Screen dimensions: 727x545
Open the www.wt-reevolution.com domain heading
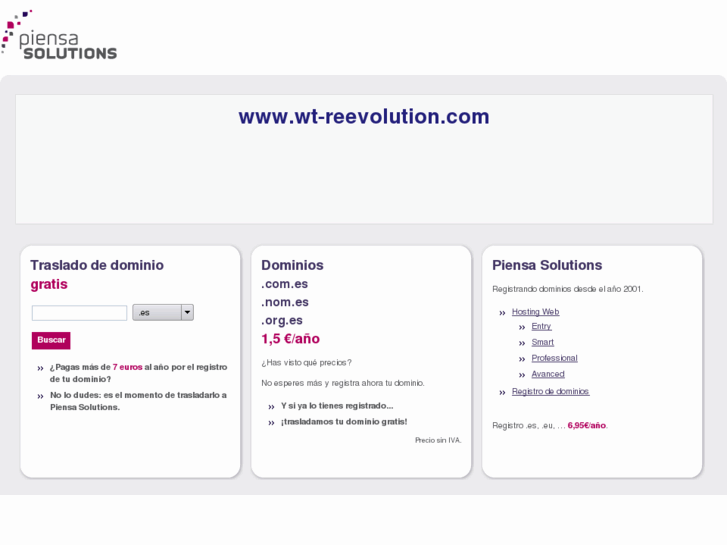point(364,116)
